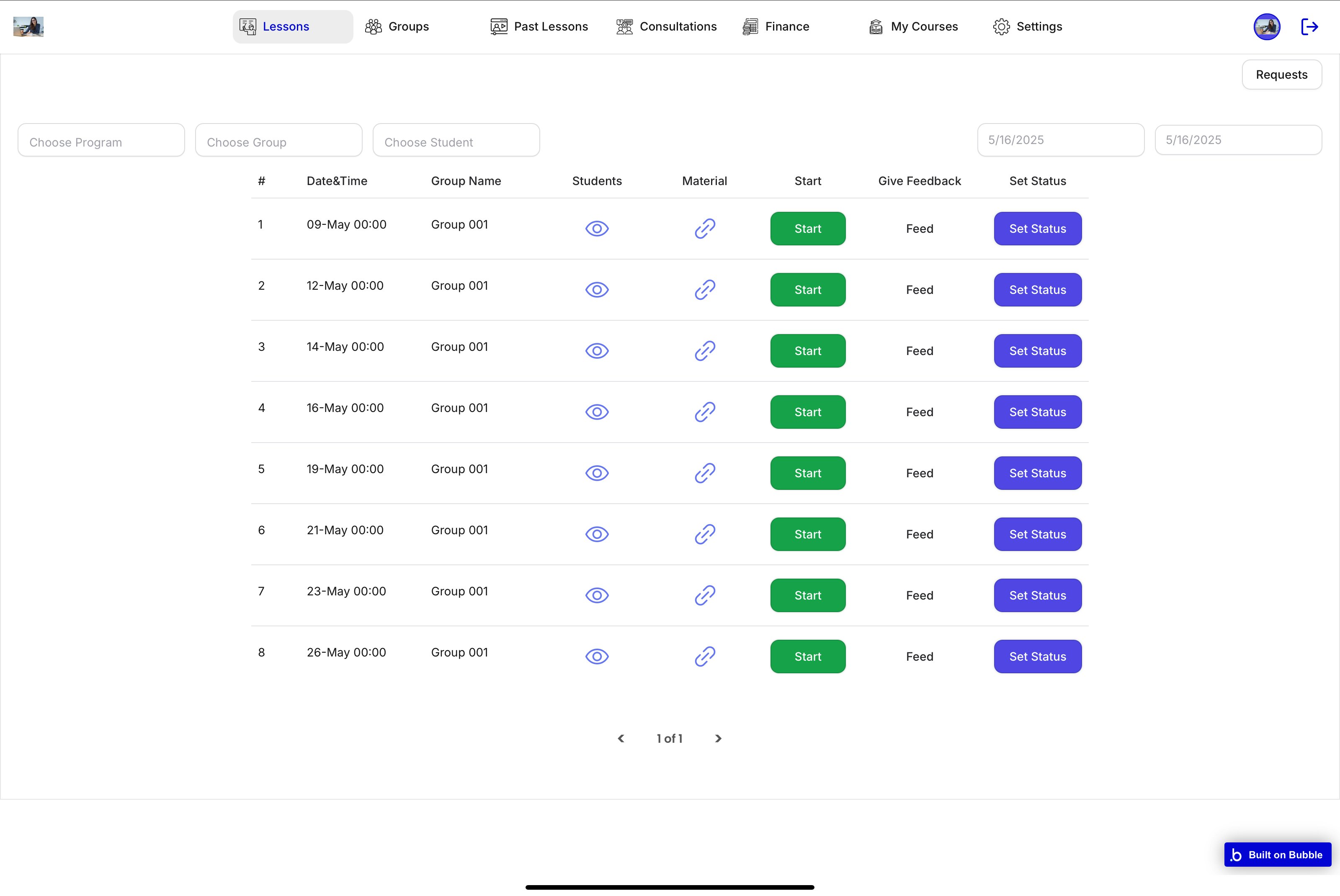
Task: Go to next page arrow
Action: [718, 738]
